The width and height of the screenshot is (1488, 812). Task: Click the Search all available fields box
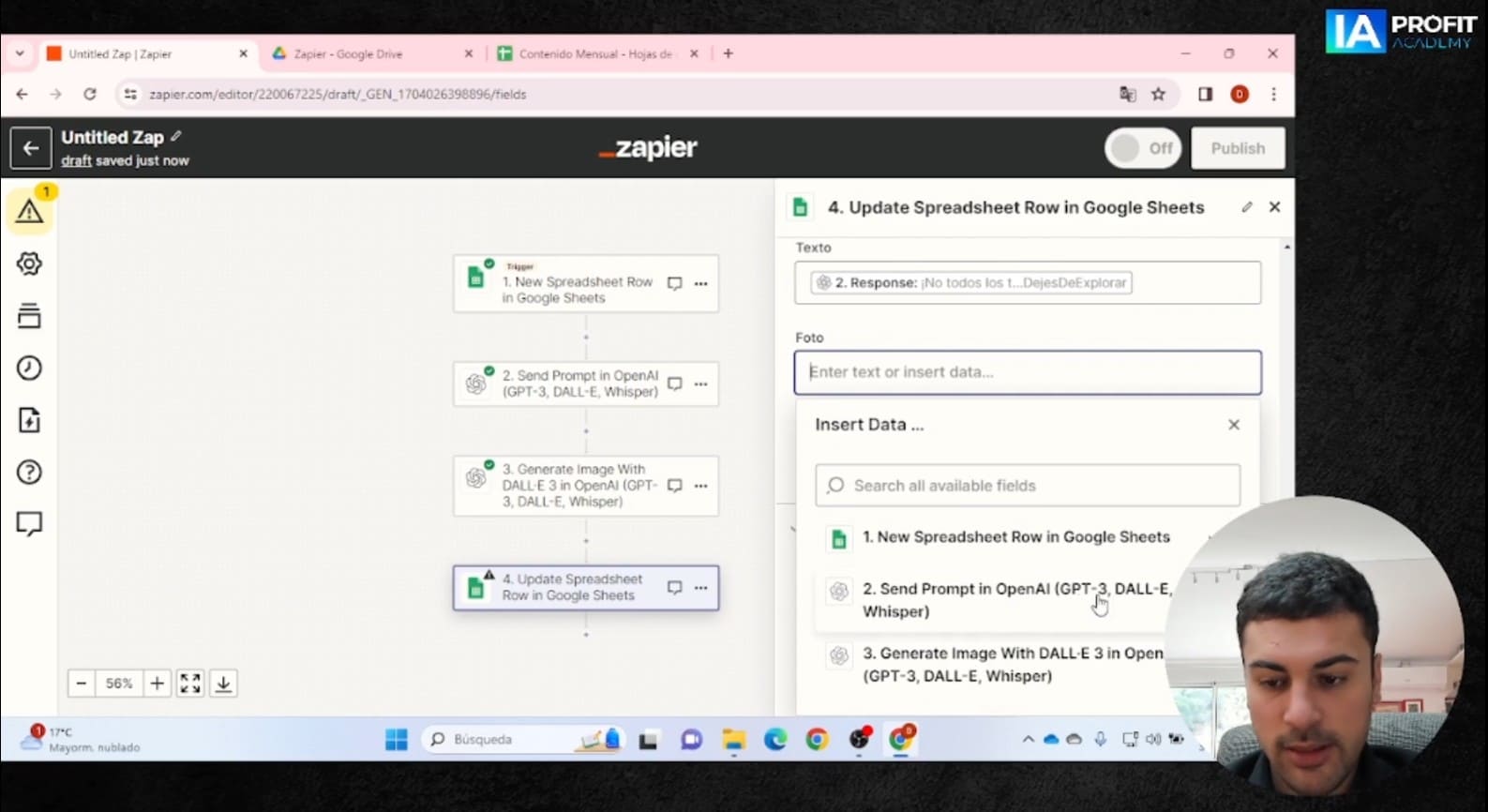[x=1028, y=486]
